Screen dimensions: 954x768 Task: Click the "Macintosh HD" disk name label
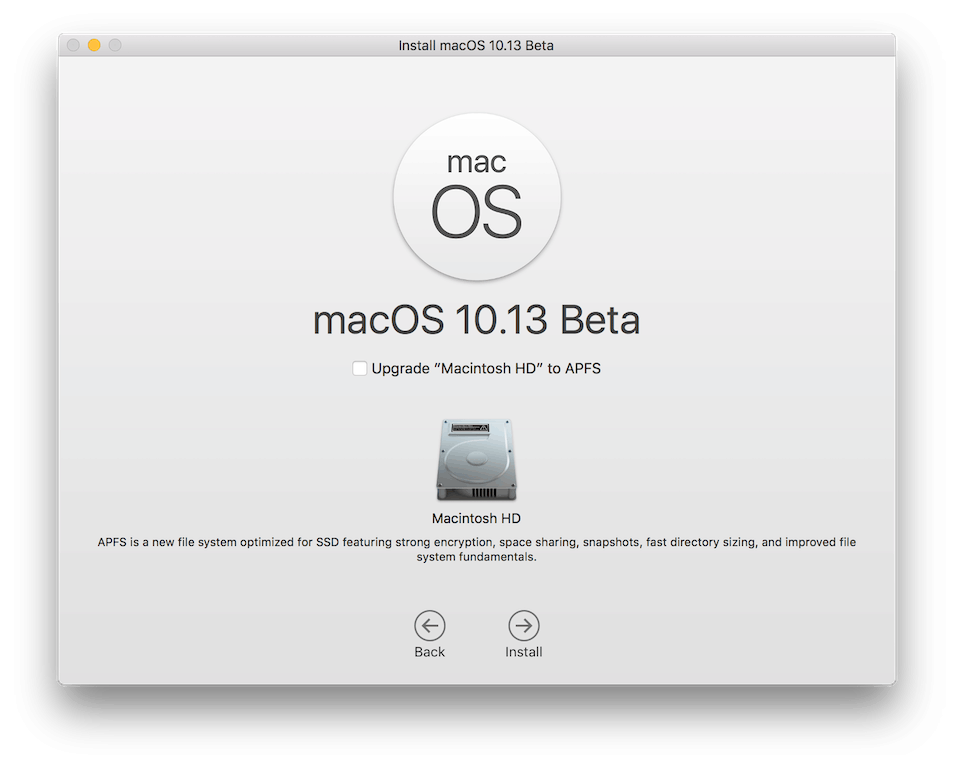(476, 518)
